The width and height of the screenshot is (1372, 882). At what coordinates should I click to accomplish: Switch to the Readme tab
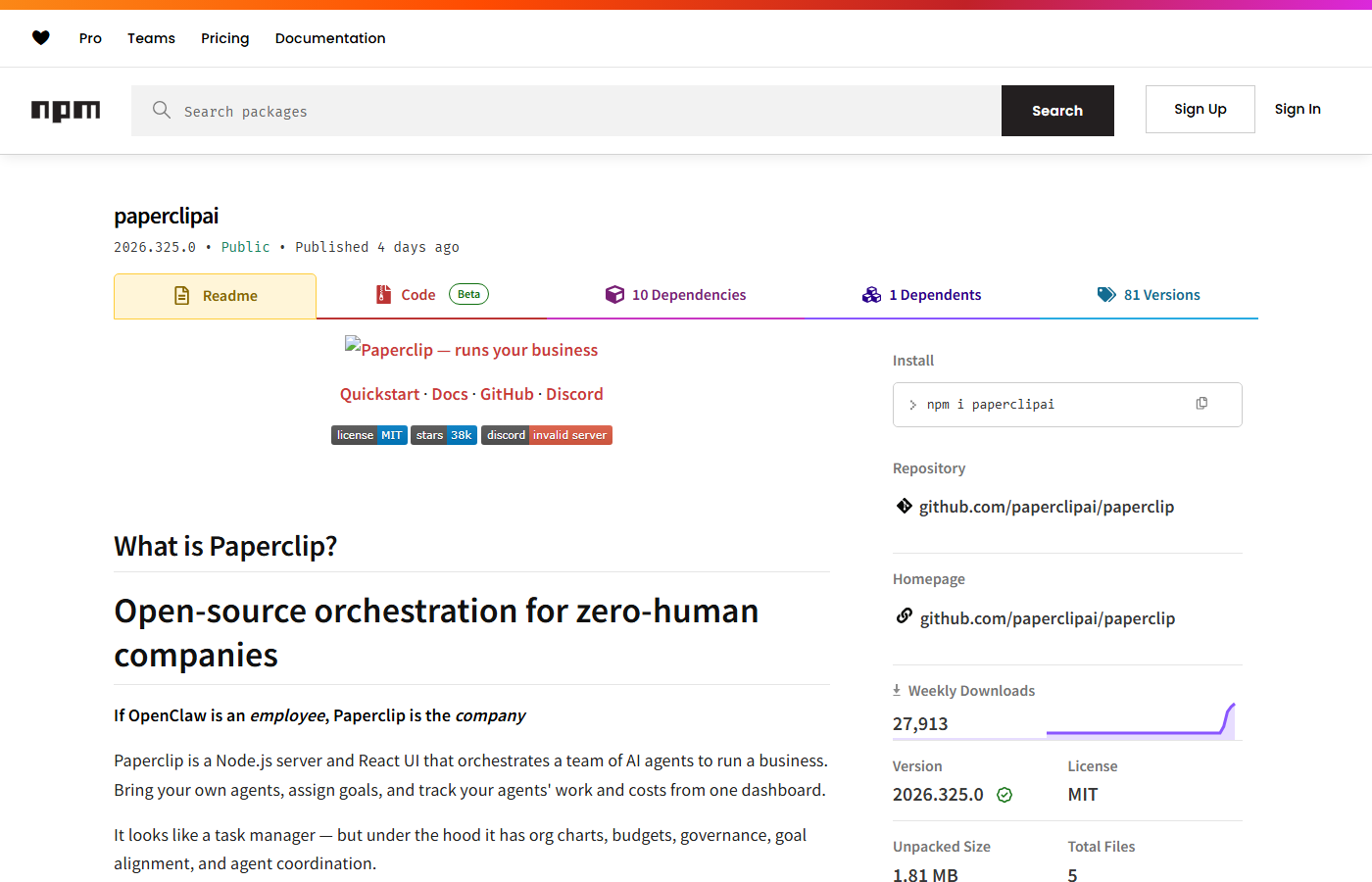216,296
